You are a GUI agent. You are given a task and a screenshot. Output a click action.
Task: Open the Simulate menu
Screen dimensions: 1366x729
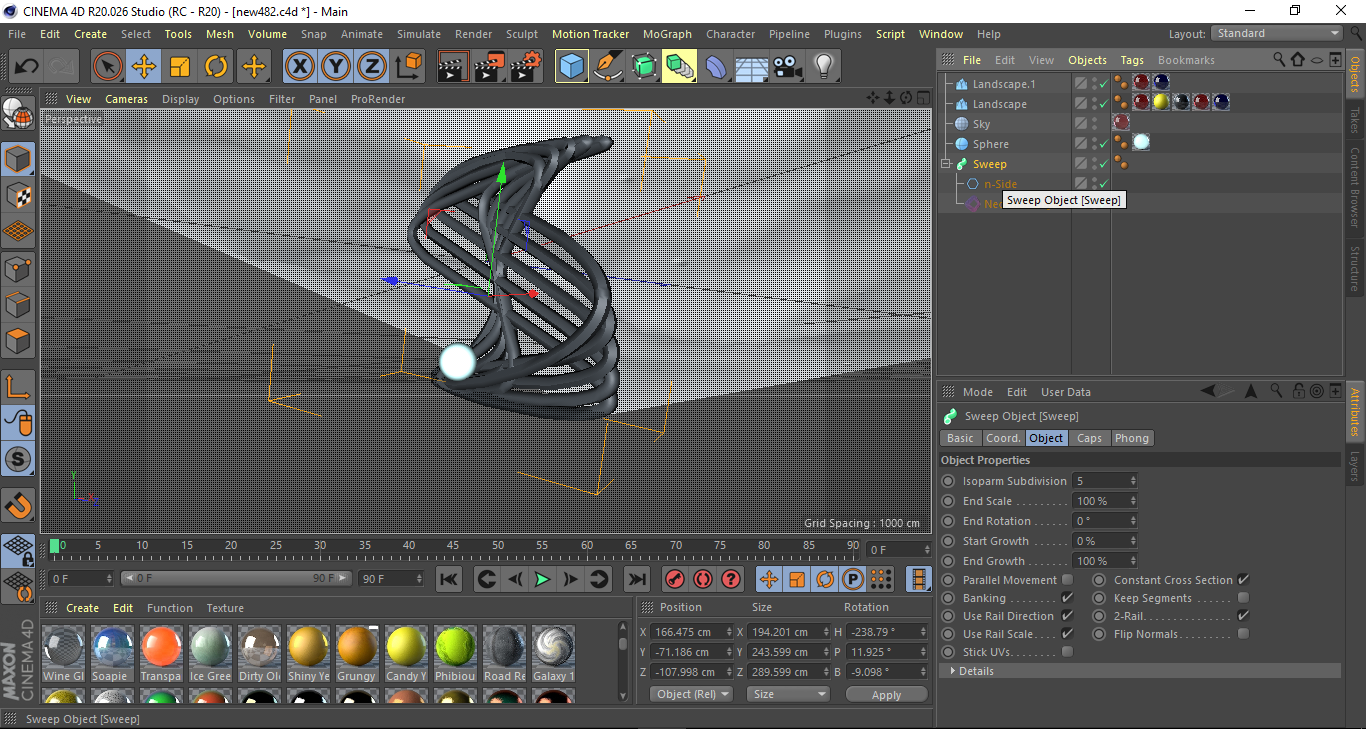coord(419,34)
